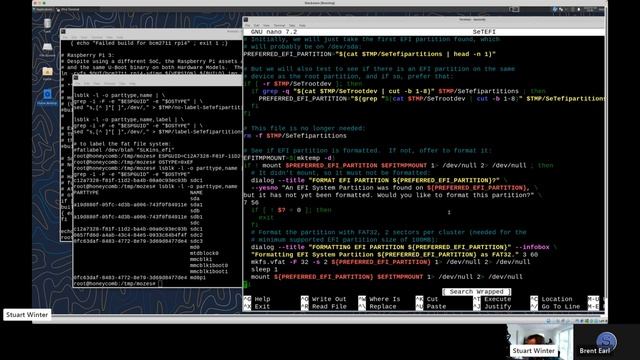Click the 'EFITMPMOUNT=$(mktemp -d)' line
This screenshot has height=360, width=640.
(x=289, y=158)
